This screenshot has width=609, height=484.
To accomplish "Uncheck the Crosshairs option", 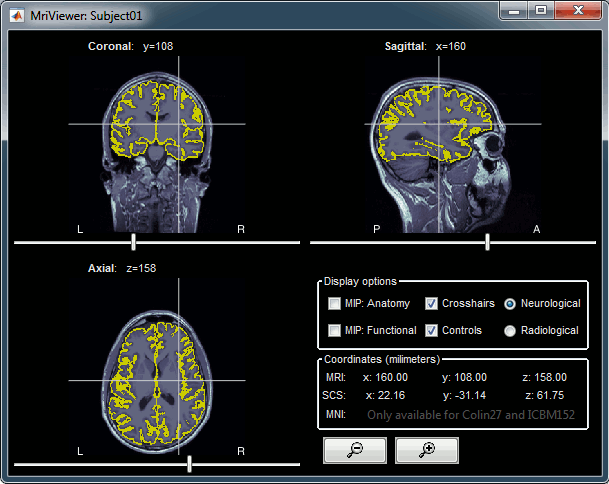I will [x=432, y=303].
